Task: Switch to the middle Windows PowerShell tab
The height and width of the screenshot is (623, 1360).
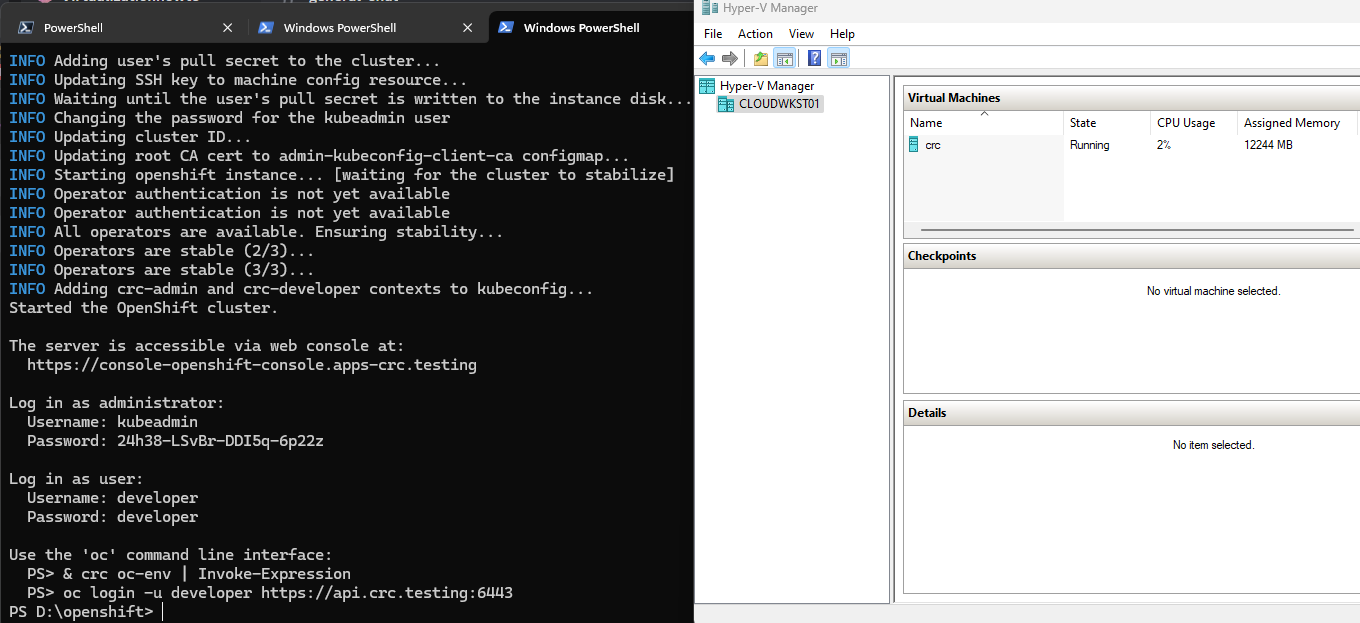Action: click(x=366, y=28)
